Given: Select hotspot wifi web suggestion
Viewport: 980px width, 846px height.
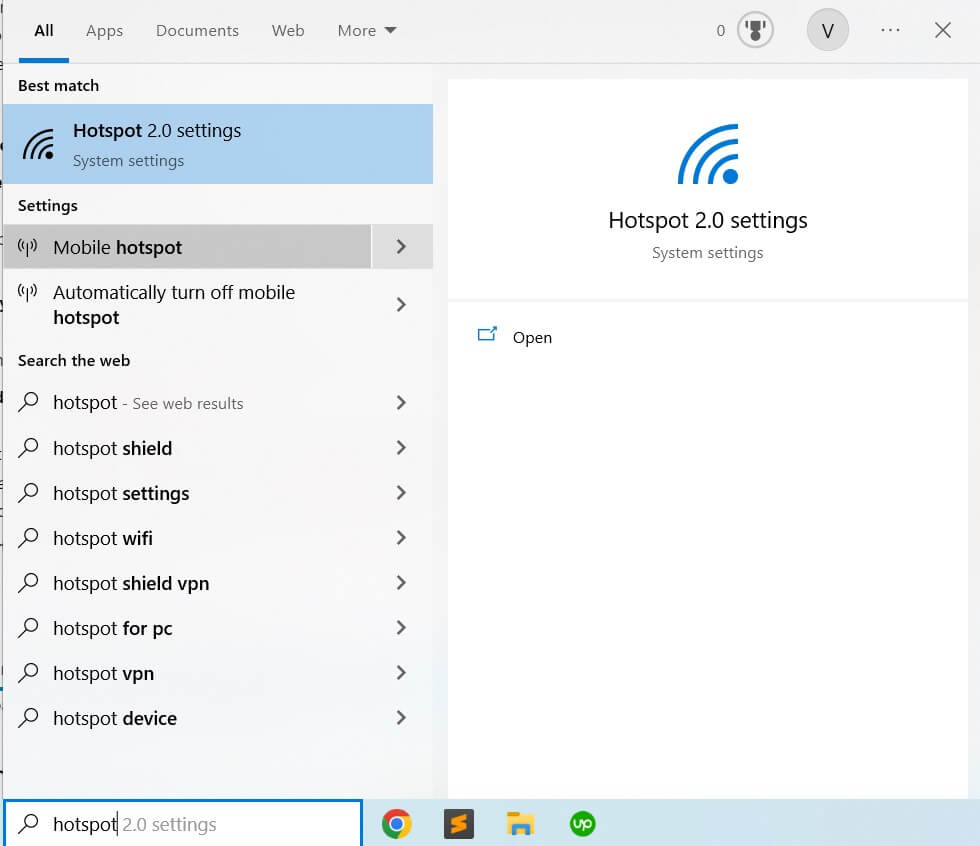Looking at the screenshot, I should (x=187, y=538).
